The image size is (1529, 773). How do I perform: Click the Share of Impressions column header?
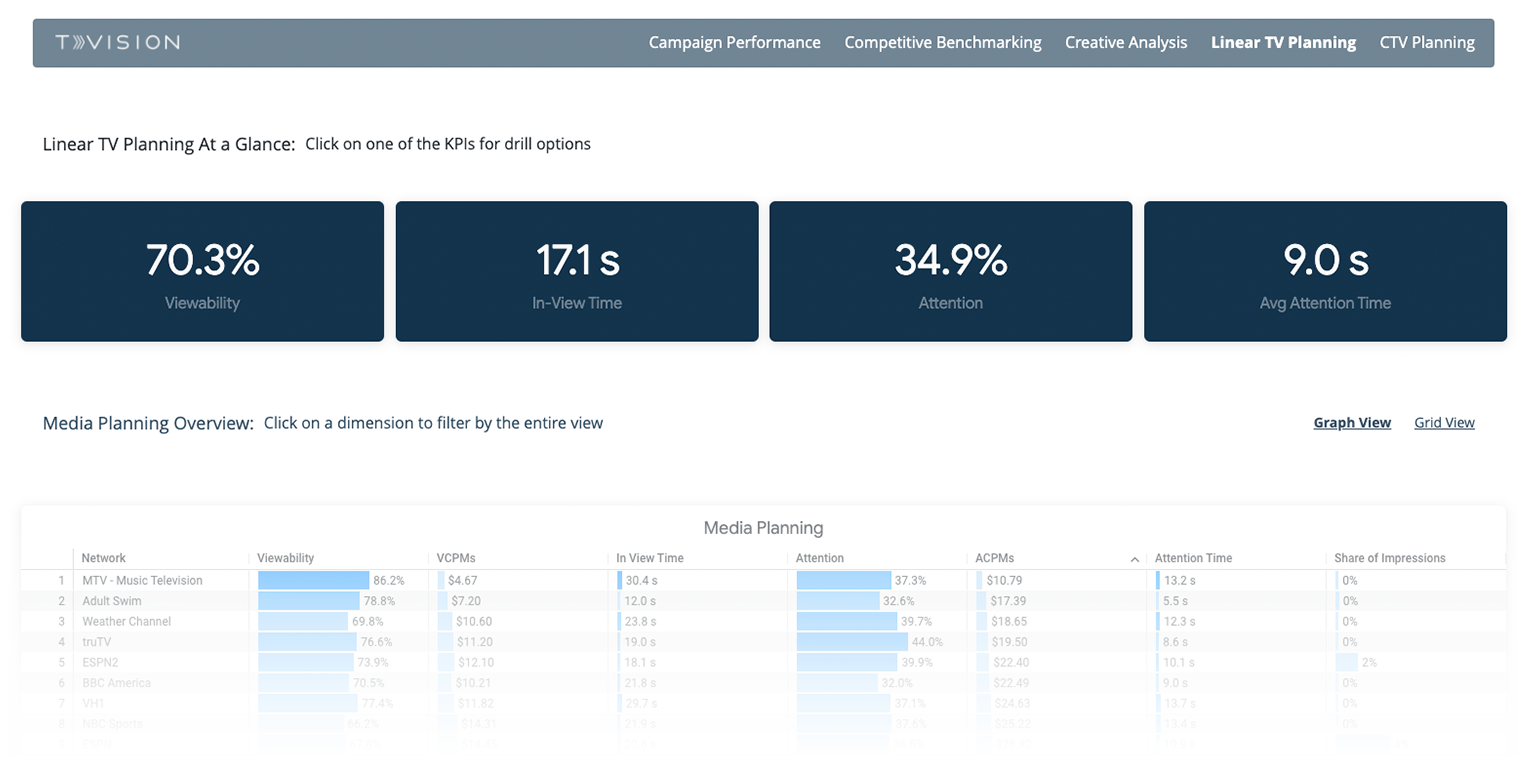(1390, 559)
